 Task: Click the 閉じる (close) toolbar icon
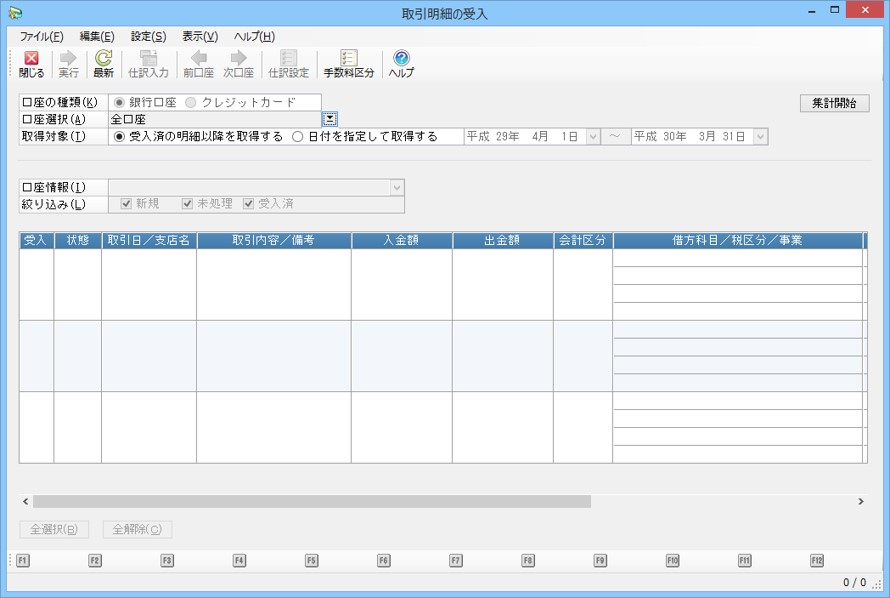[31, 64]
